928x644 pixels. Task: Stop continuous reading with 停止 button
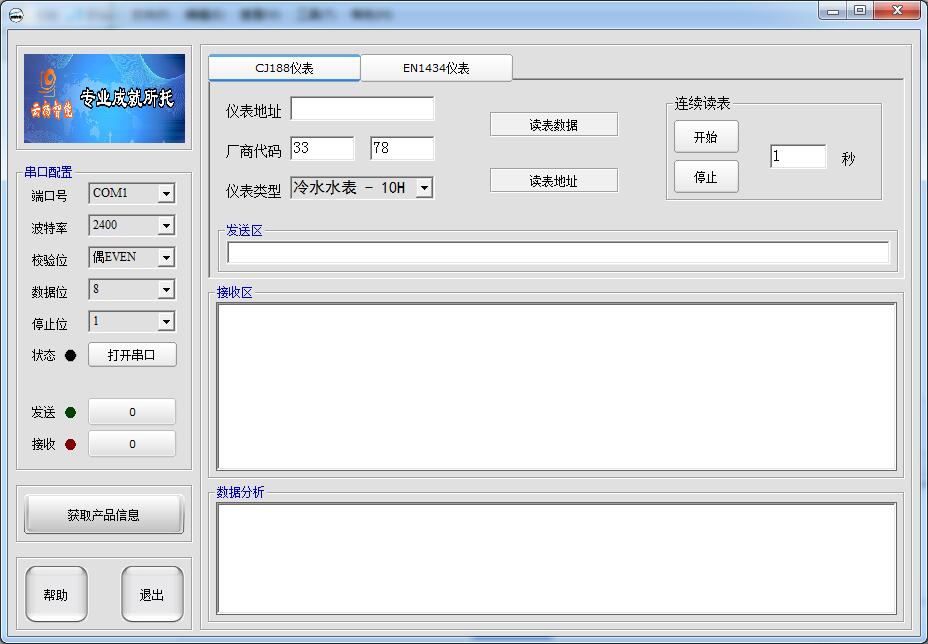coord(705,177)
